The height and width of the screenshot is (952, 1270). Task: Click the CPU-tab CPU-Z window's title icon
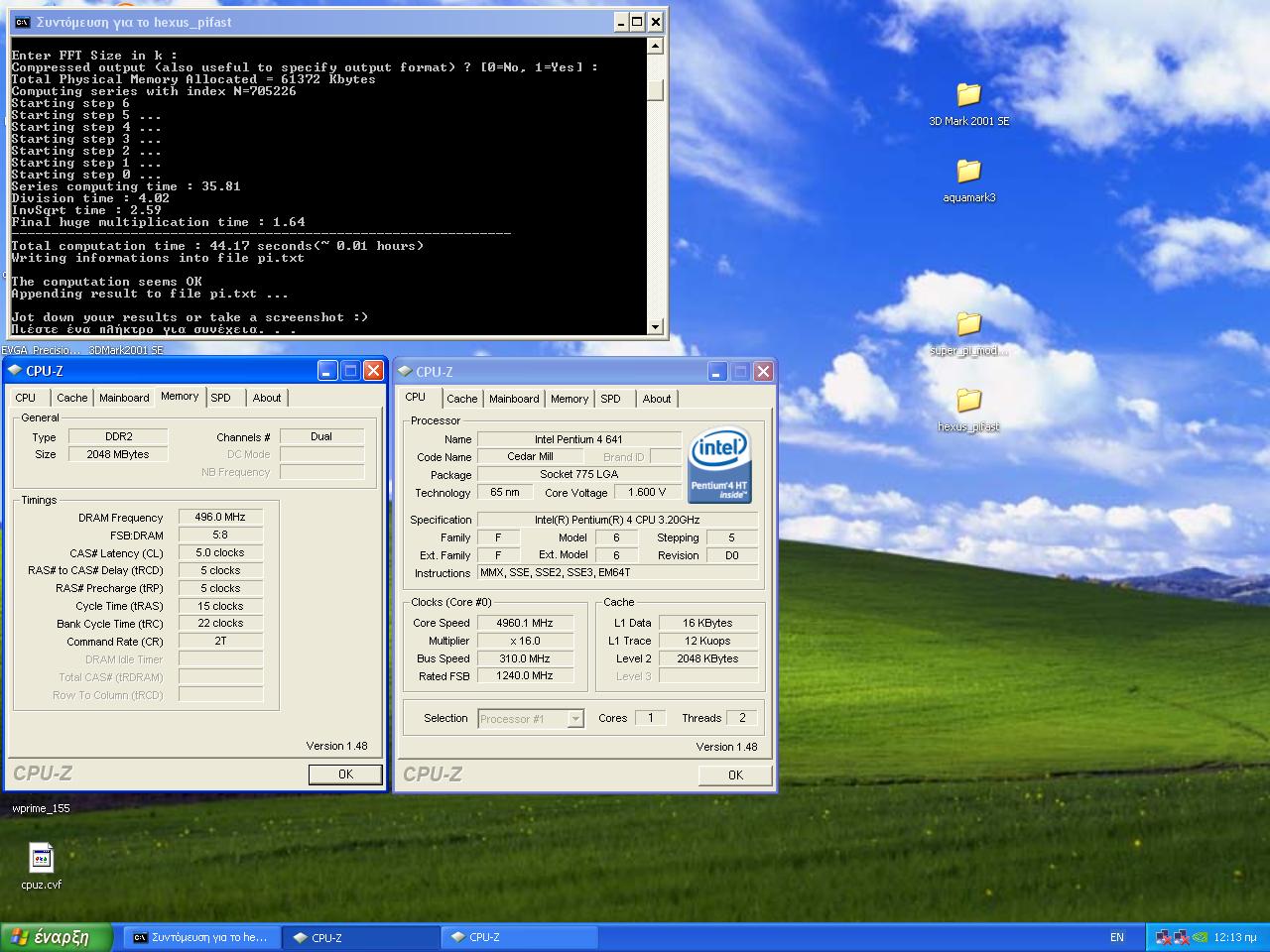click(x=405, y=372)
